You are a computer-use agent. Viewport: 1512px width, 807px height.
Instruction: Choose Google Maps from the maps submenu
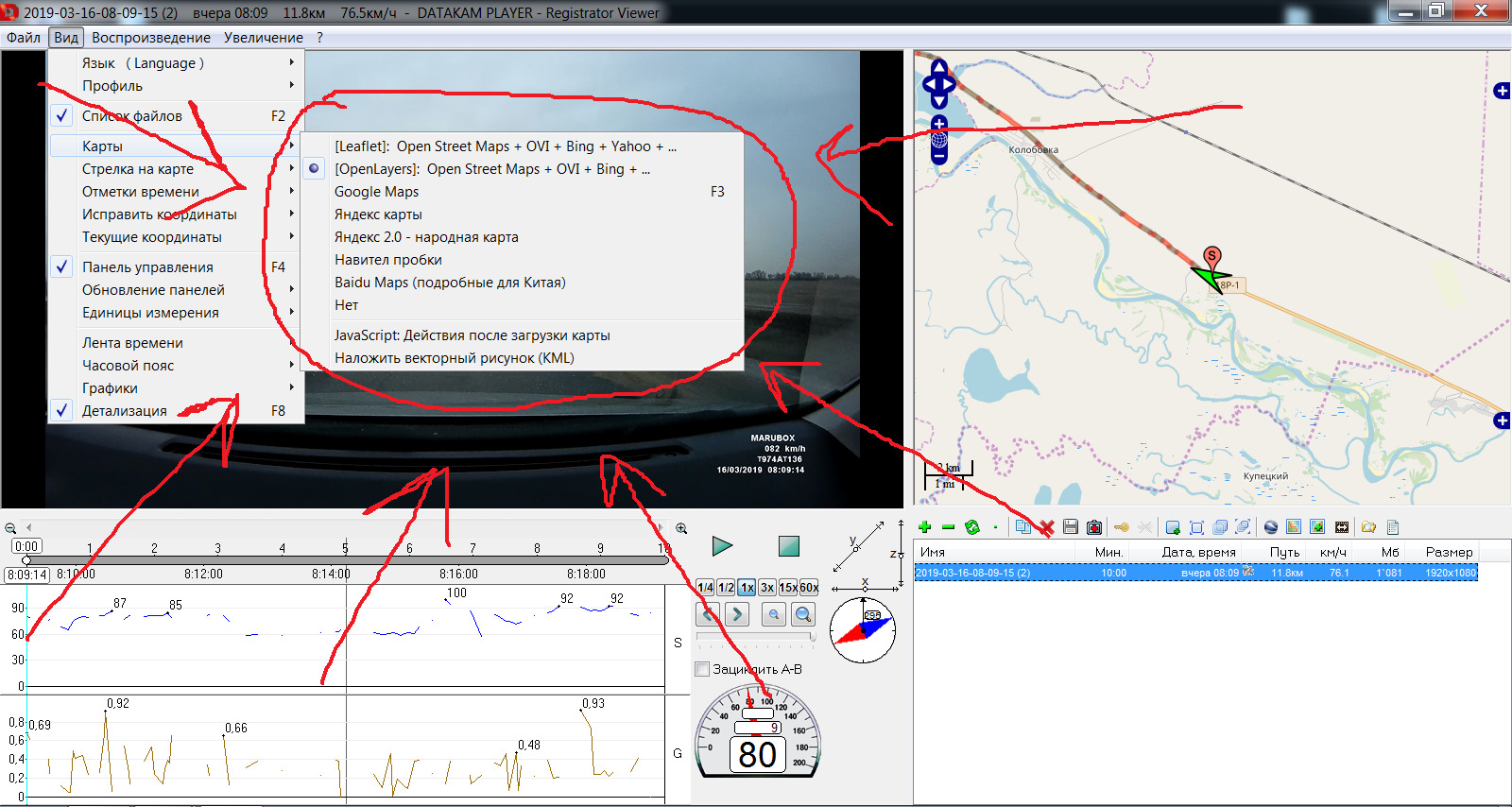pyautogui.click(x=522, y=192)
